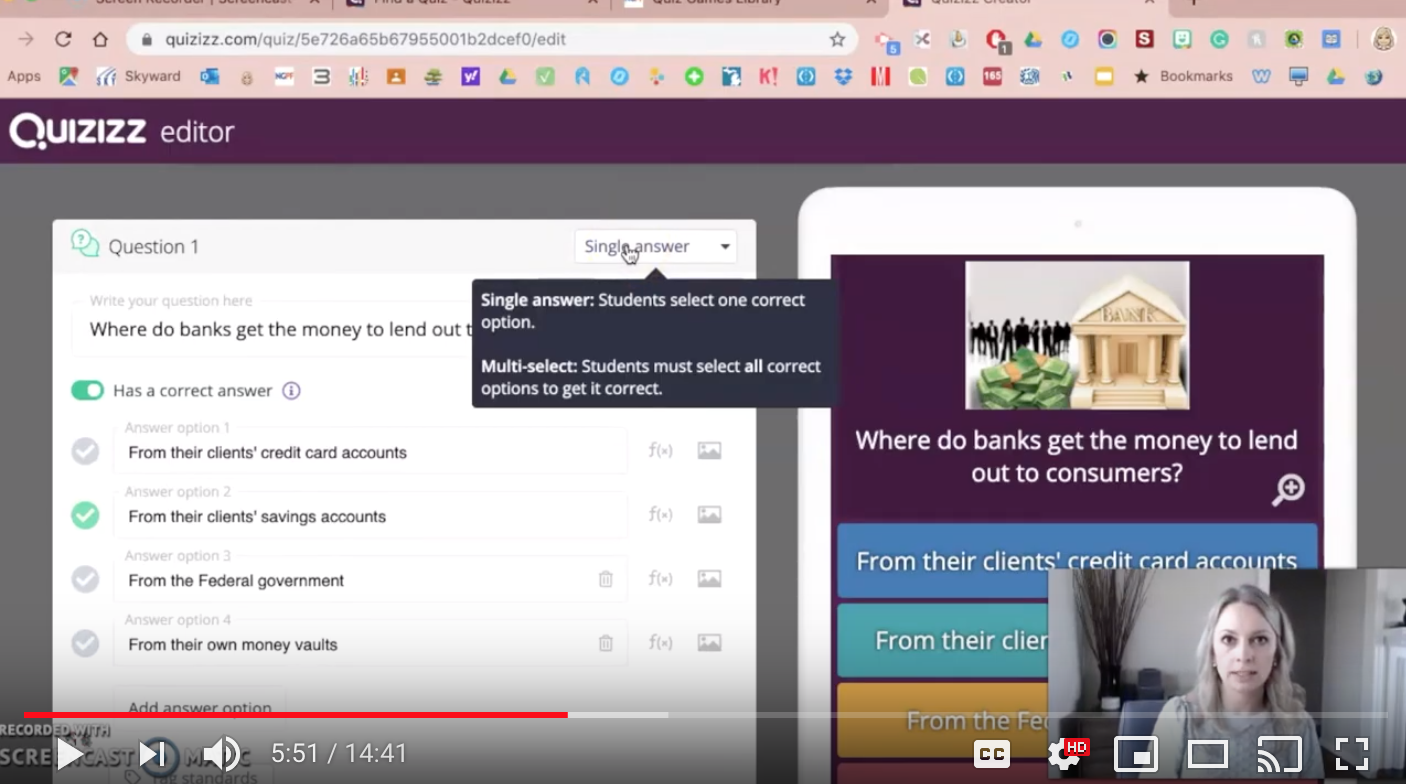Switch to the Find a Quiz browser tab
Image resolution: width=1406 pixels, height=784 pixels.
click(x=470, y=5)
